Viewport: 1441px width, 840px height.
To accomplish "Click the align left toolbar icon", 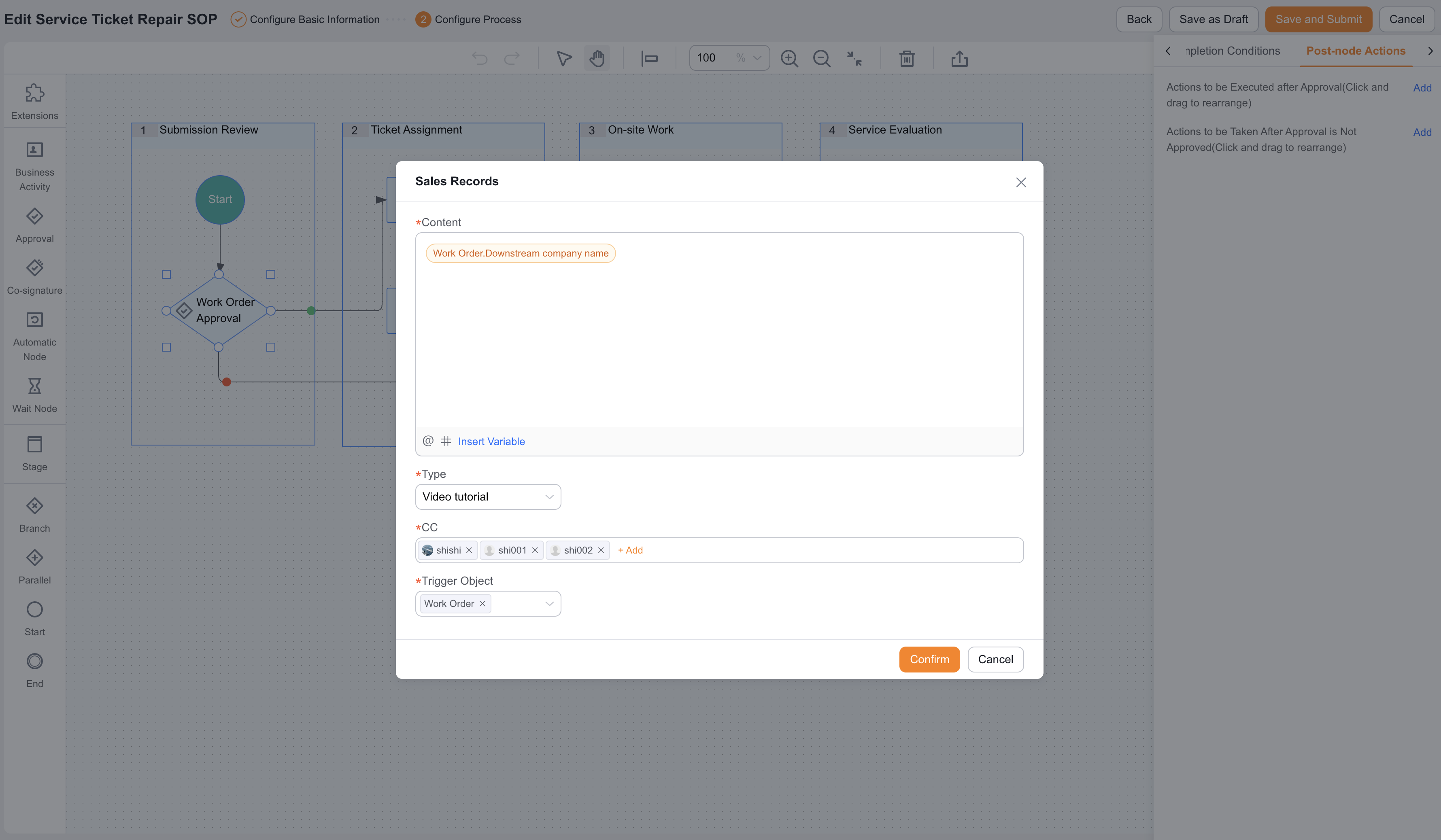I will pos(650,58).
